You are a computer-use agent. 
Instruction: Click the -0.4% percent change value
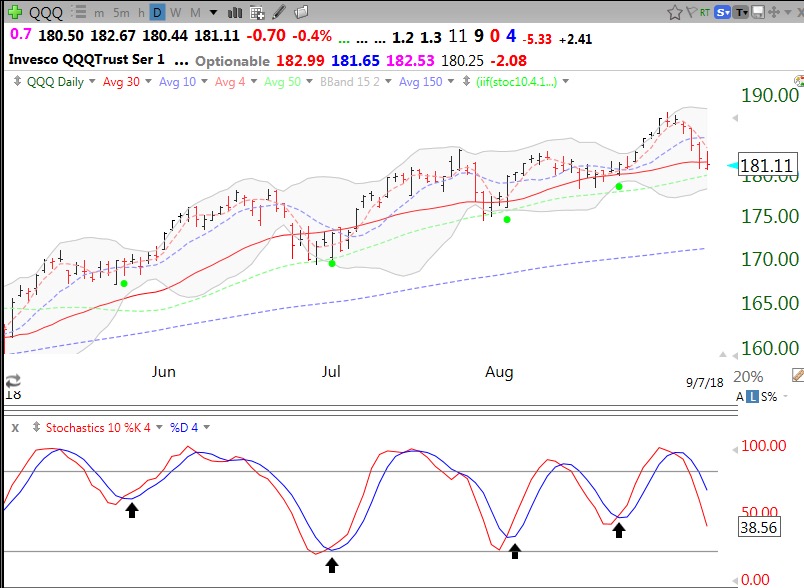tap(312, 36)
